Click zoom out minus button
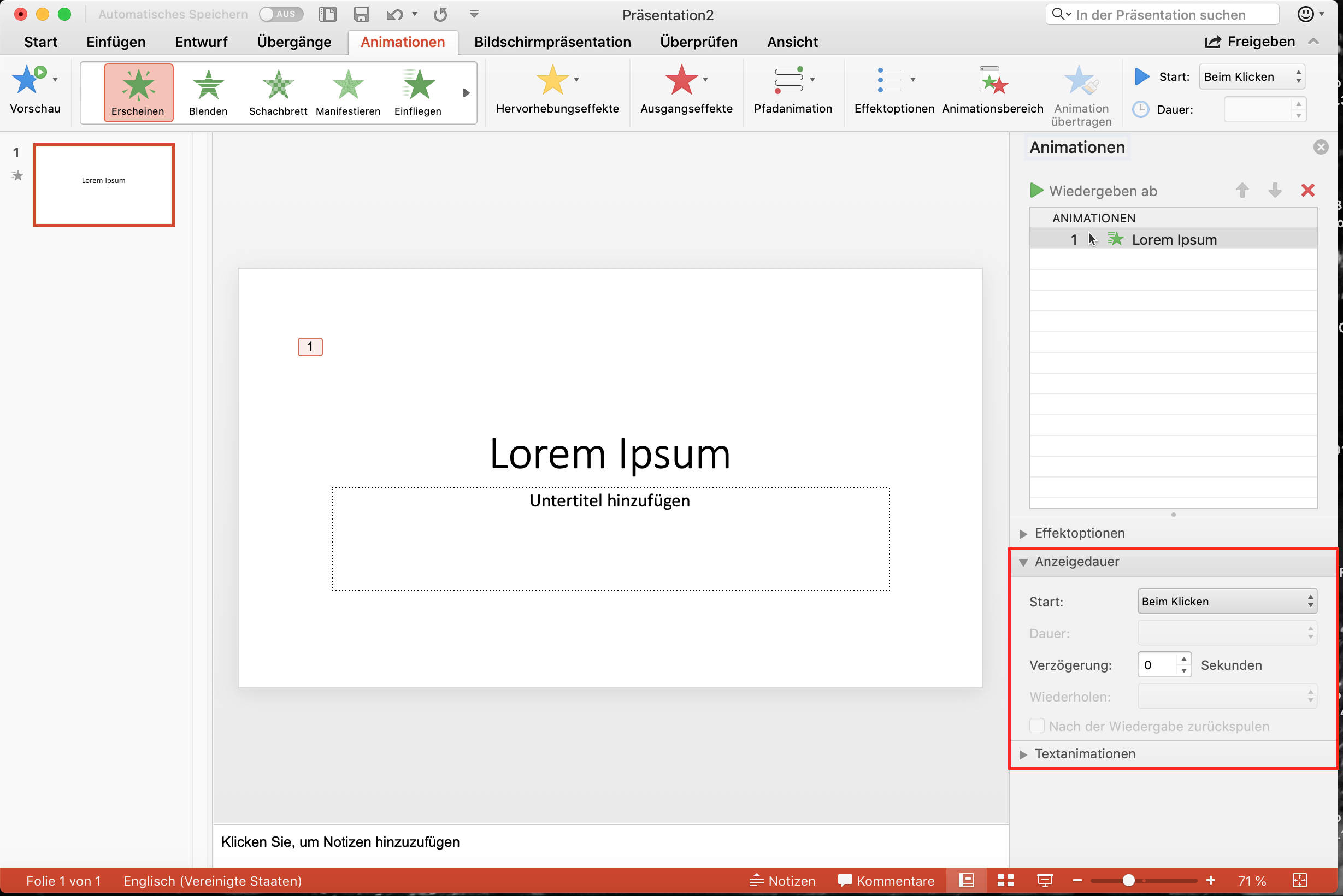This screenshot has width=1343, height=896. click(1077, 881)
